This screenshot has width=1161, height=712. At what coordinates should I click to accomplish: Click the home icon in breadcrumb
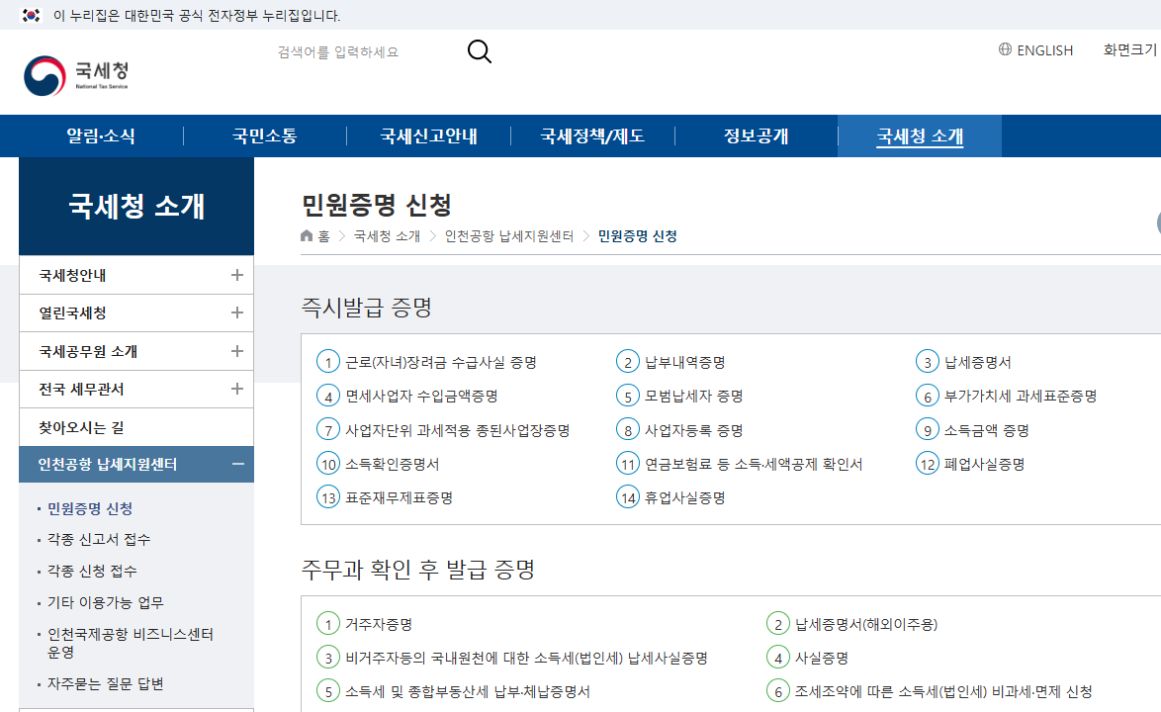click(x=307, y=235)
